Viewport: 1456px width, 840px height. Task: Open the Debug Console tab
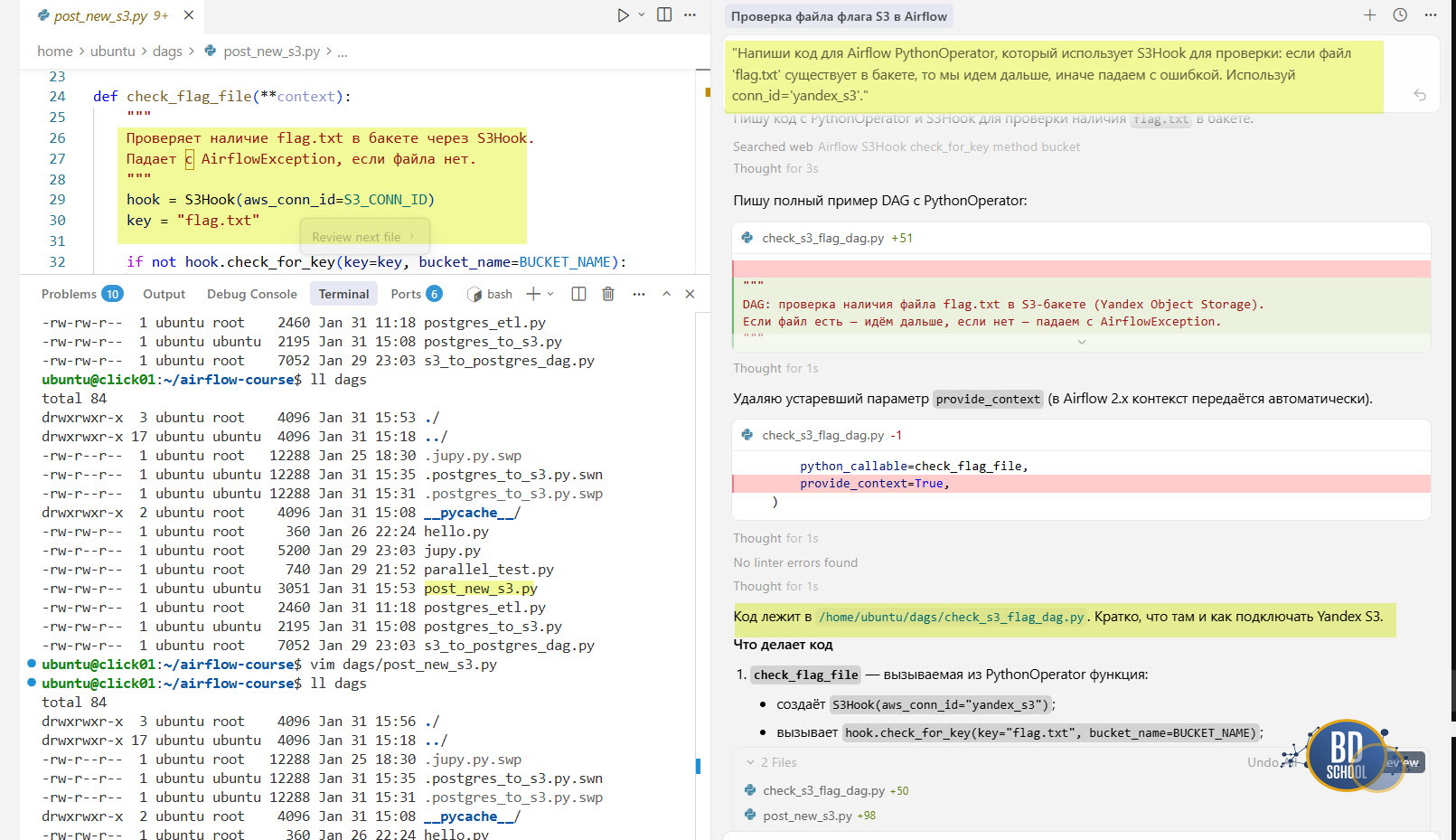[251, 294]
